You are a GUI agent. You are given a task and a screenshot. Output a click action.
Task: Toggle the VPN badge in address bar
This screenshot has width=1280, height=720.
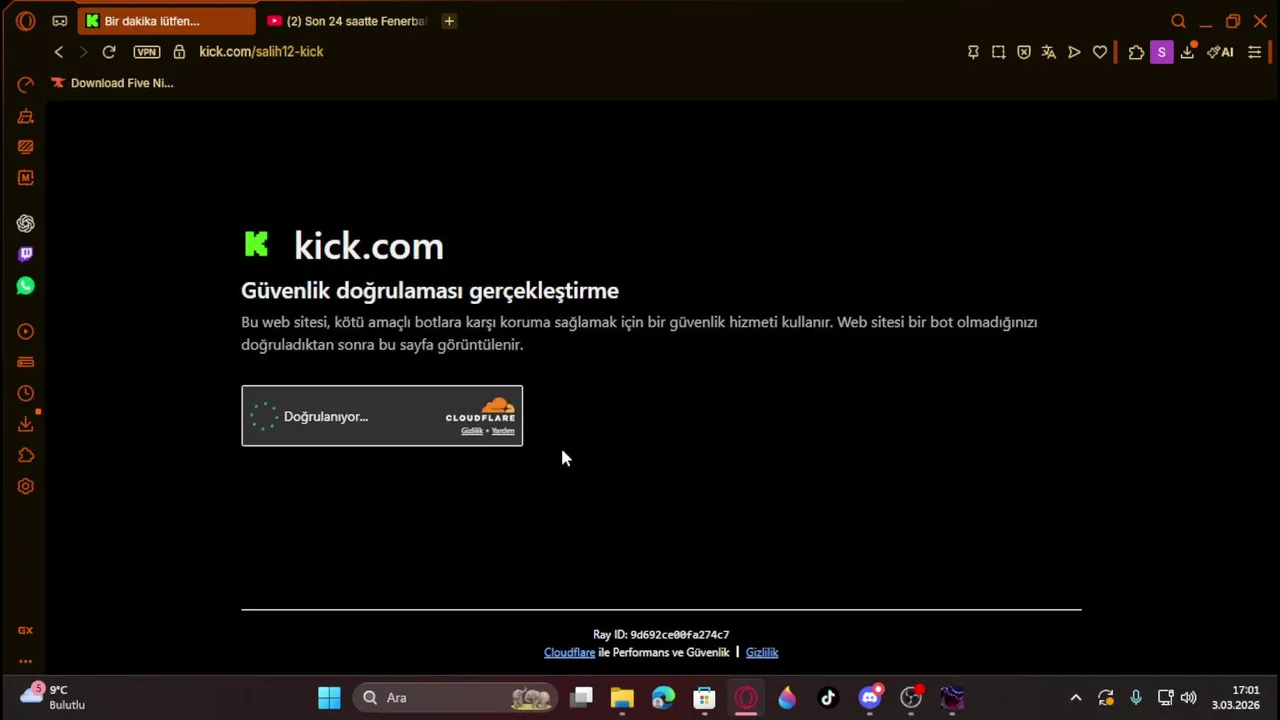tap(147, 52)
